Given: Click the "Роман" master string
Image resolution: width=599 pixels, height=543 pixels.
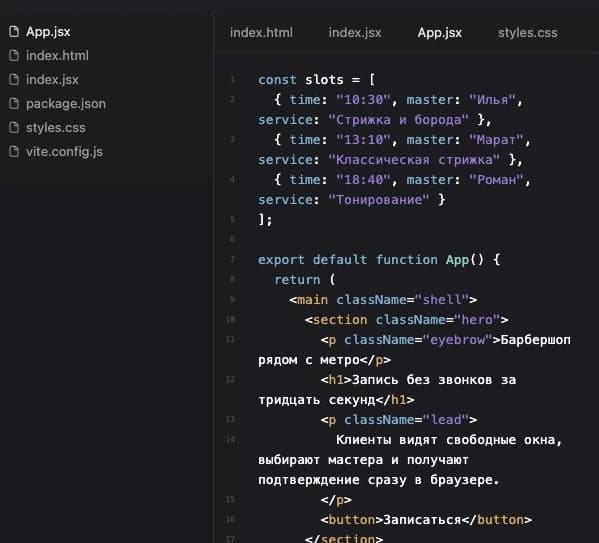Looking at the screenshot, I should pyautogui.click(x=496, y=180).
